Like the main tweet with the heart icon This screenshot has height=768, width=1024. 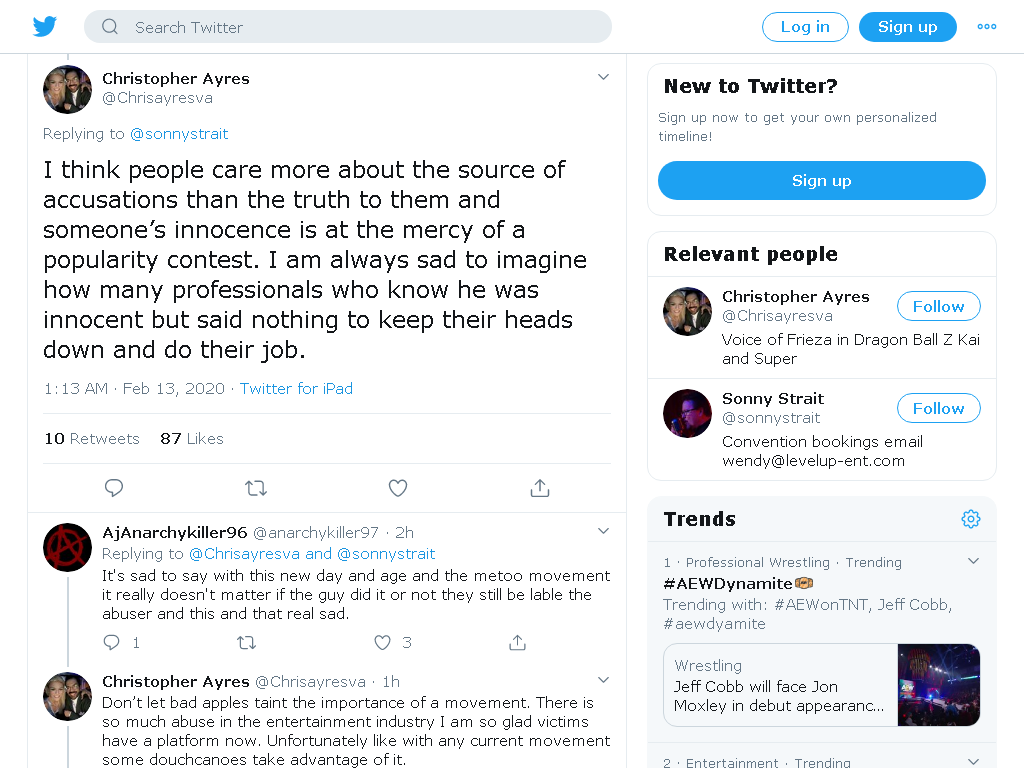[x=398, y=488]
